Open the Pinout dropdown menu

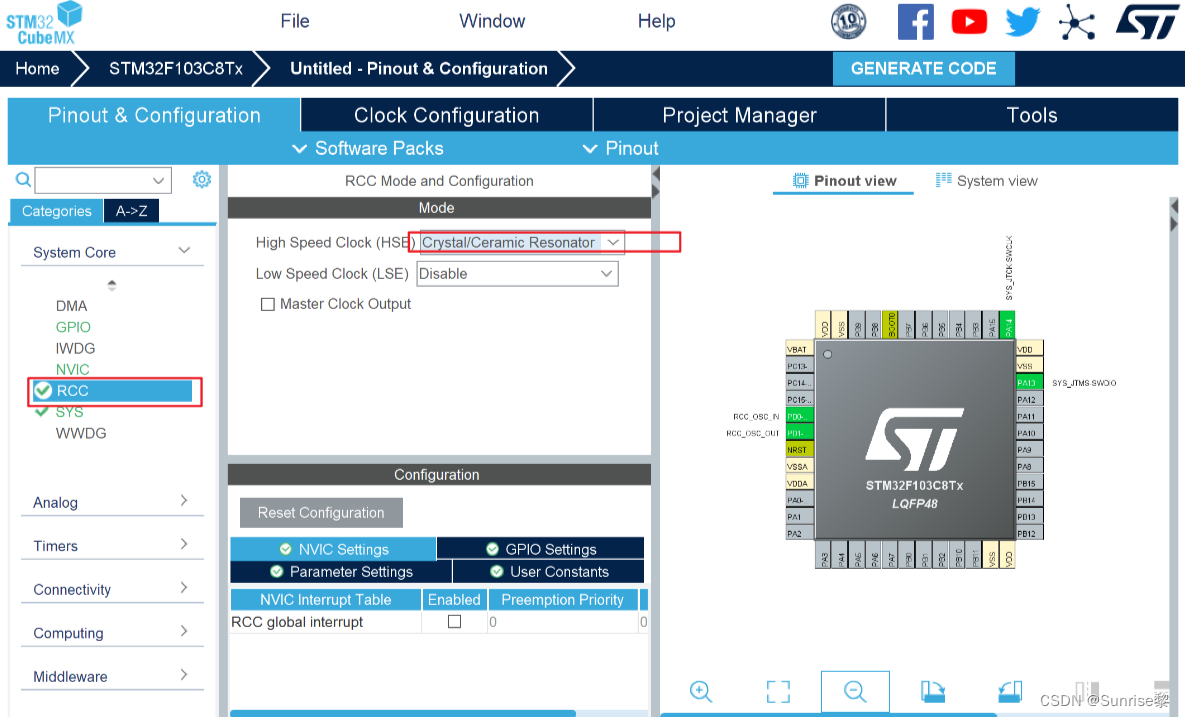click(x=621, y=148)
